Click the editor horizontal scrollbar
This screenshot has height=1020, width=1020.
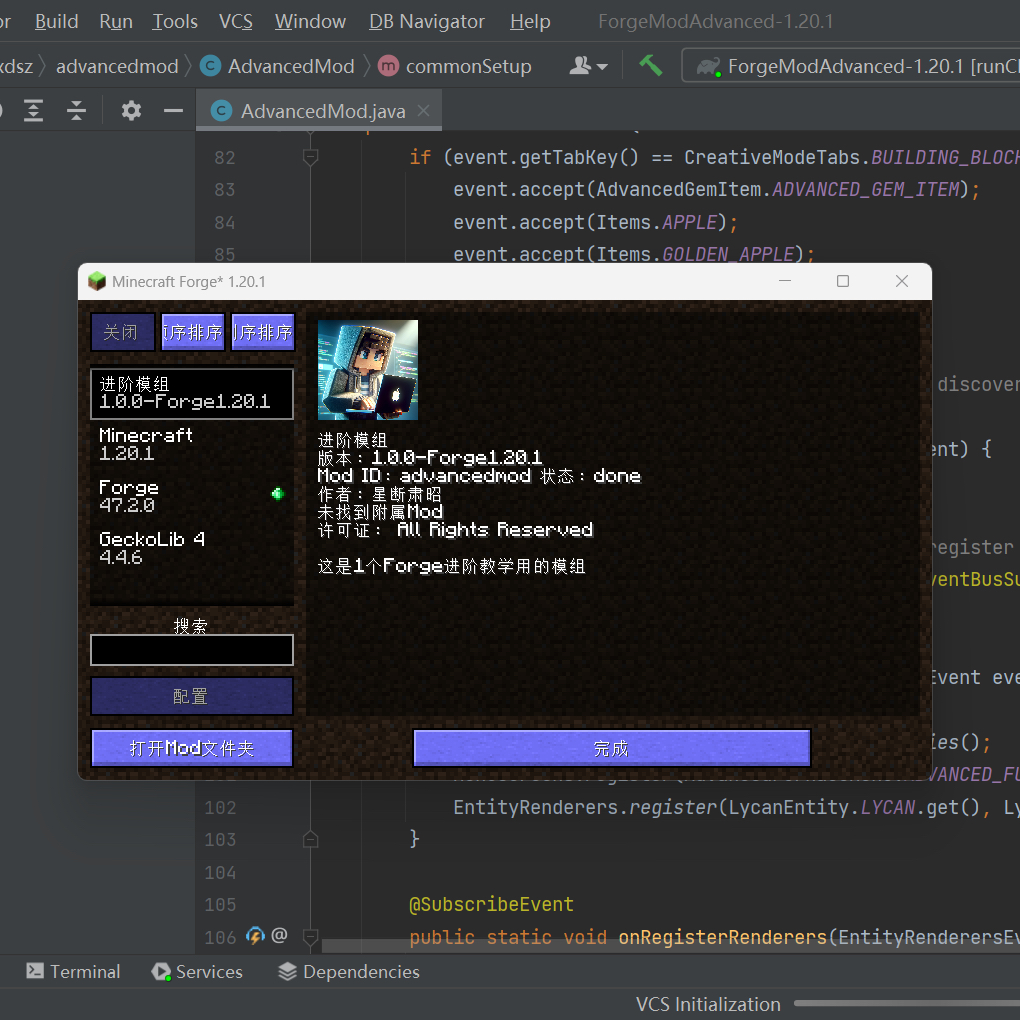[671, 946]
